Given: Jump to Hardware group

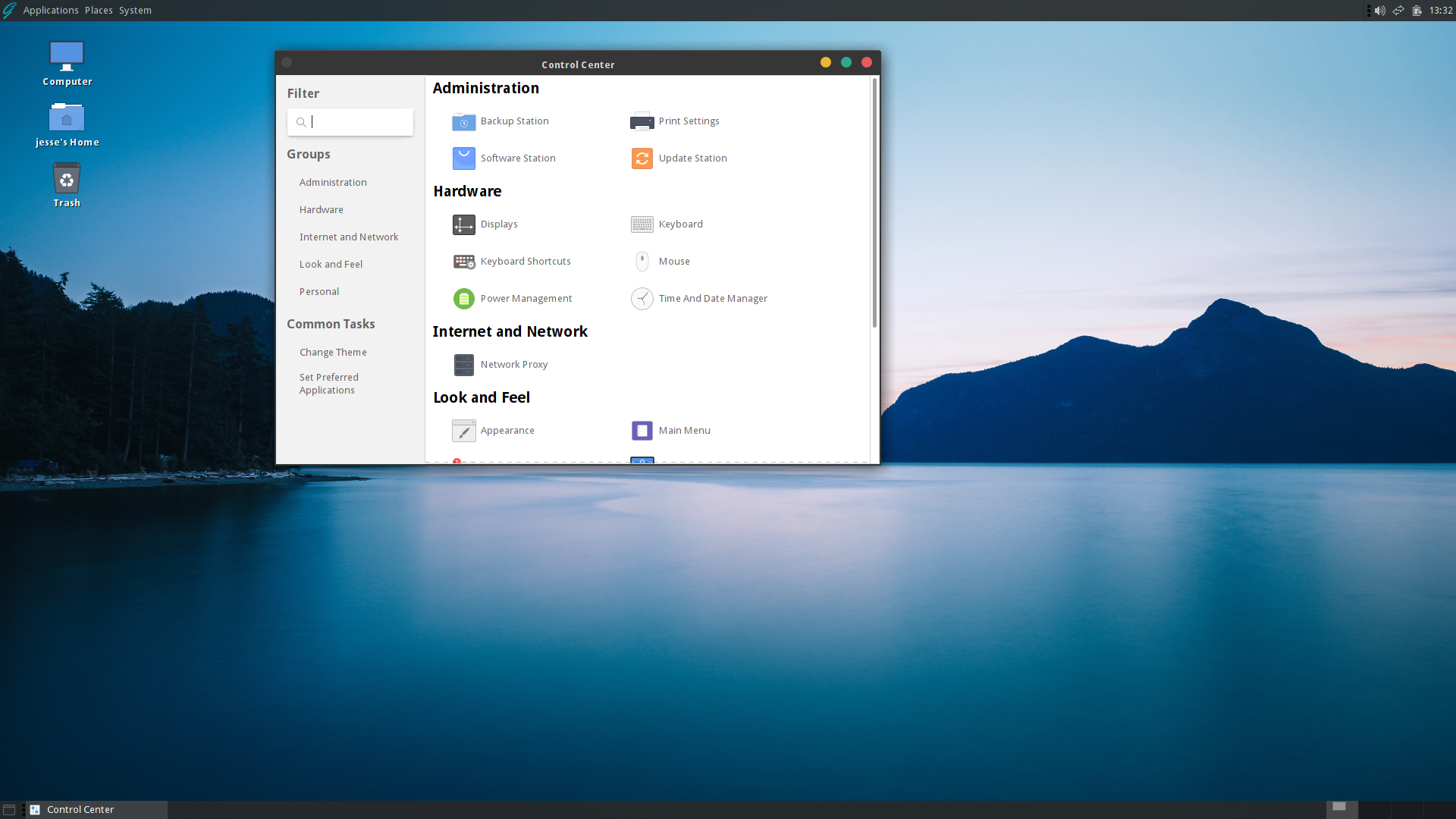Looking at the screenshot, I should (321, 210).
